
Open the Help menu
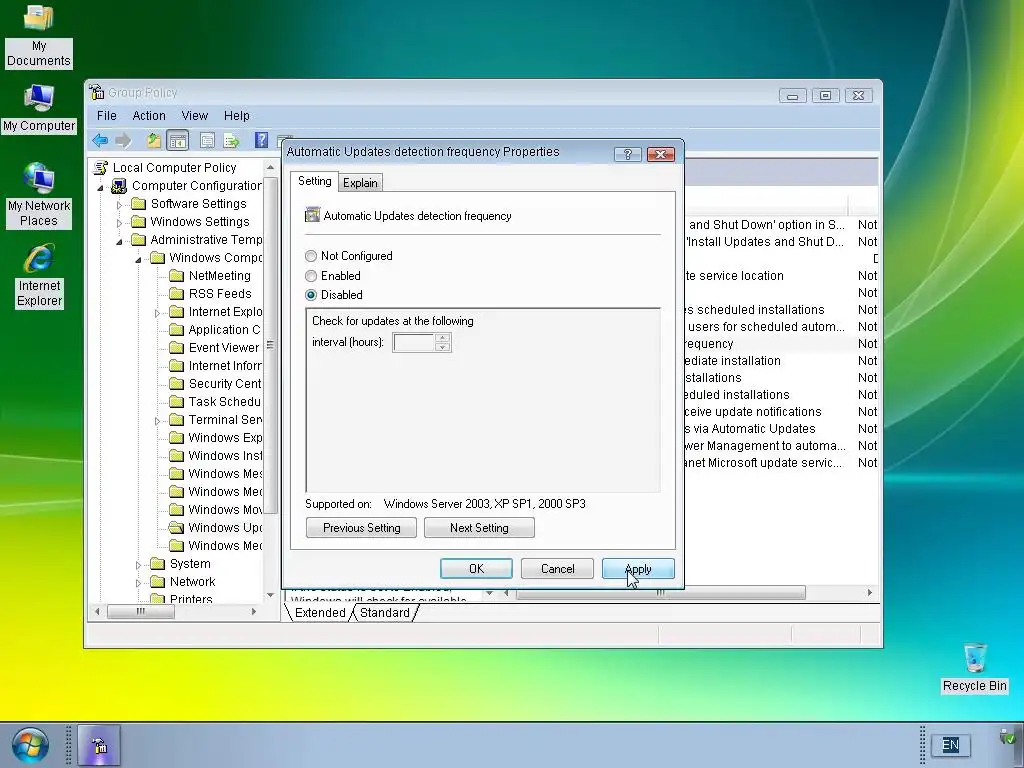point(236,116)
